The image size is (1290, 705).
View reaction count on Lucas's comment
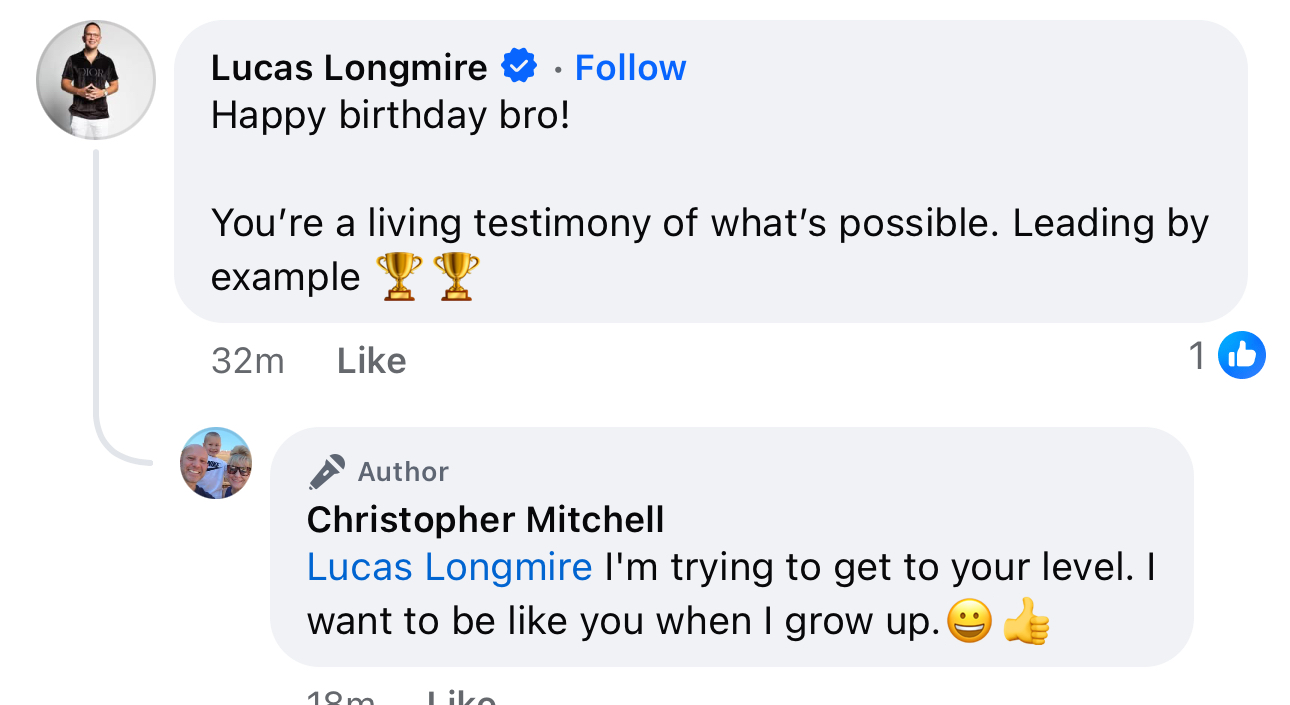coord(1197,355)
